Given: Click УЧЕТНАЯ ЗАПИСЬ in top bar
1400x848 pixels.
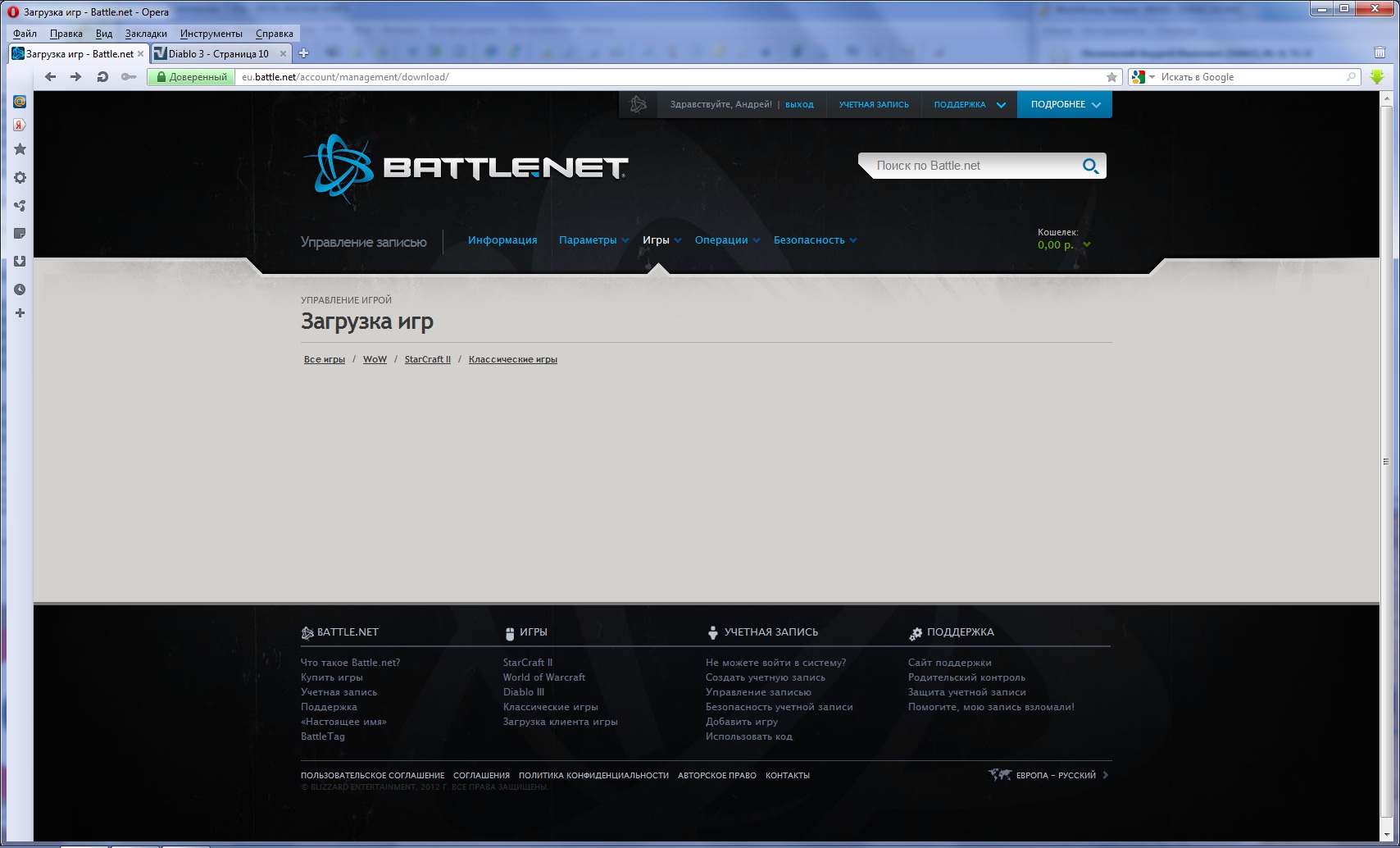Looking at the screenshot, I should (x=874, y=105).
